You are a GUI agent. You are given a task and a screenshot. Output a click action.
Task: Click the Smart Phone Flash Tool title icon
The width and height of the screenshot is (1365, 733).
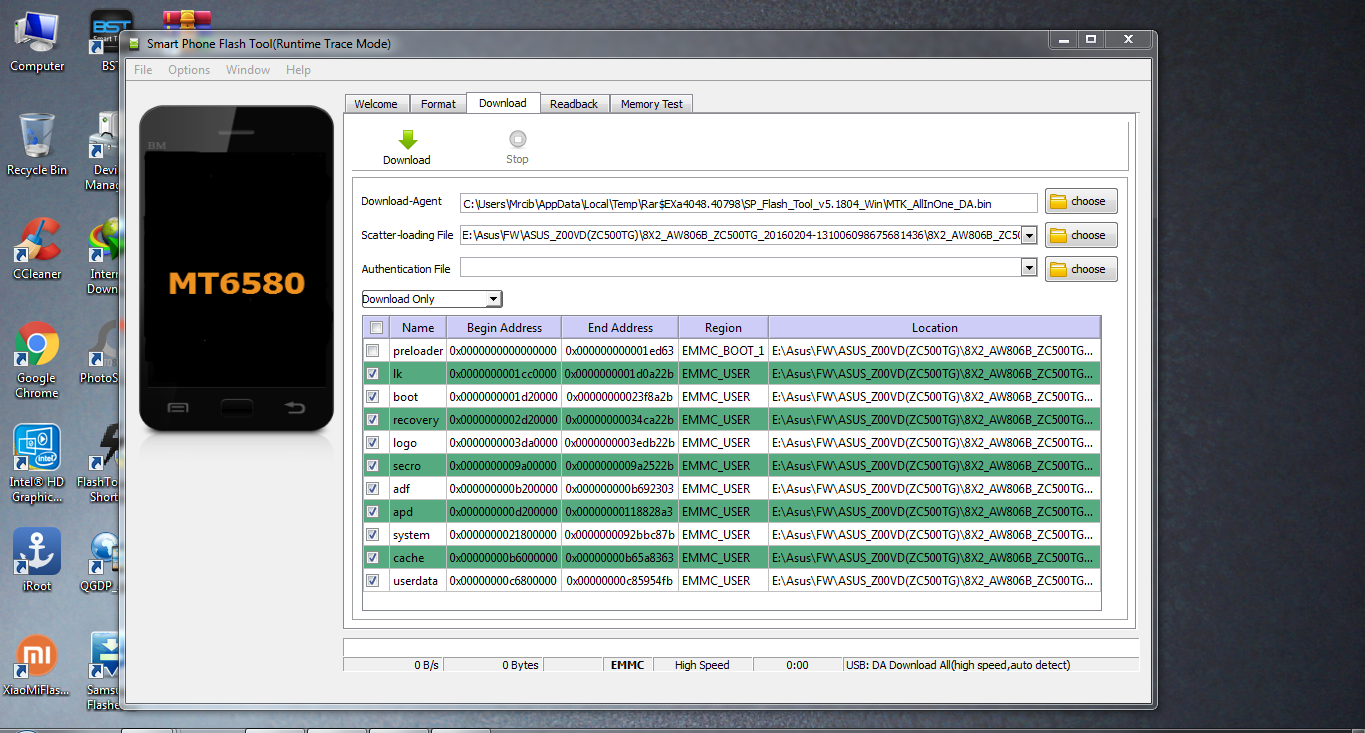[x=134, y=43]
